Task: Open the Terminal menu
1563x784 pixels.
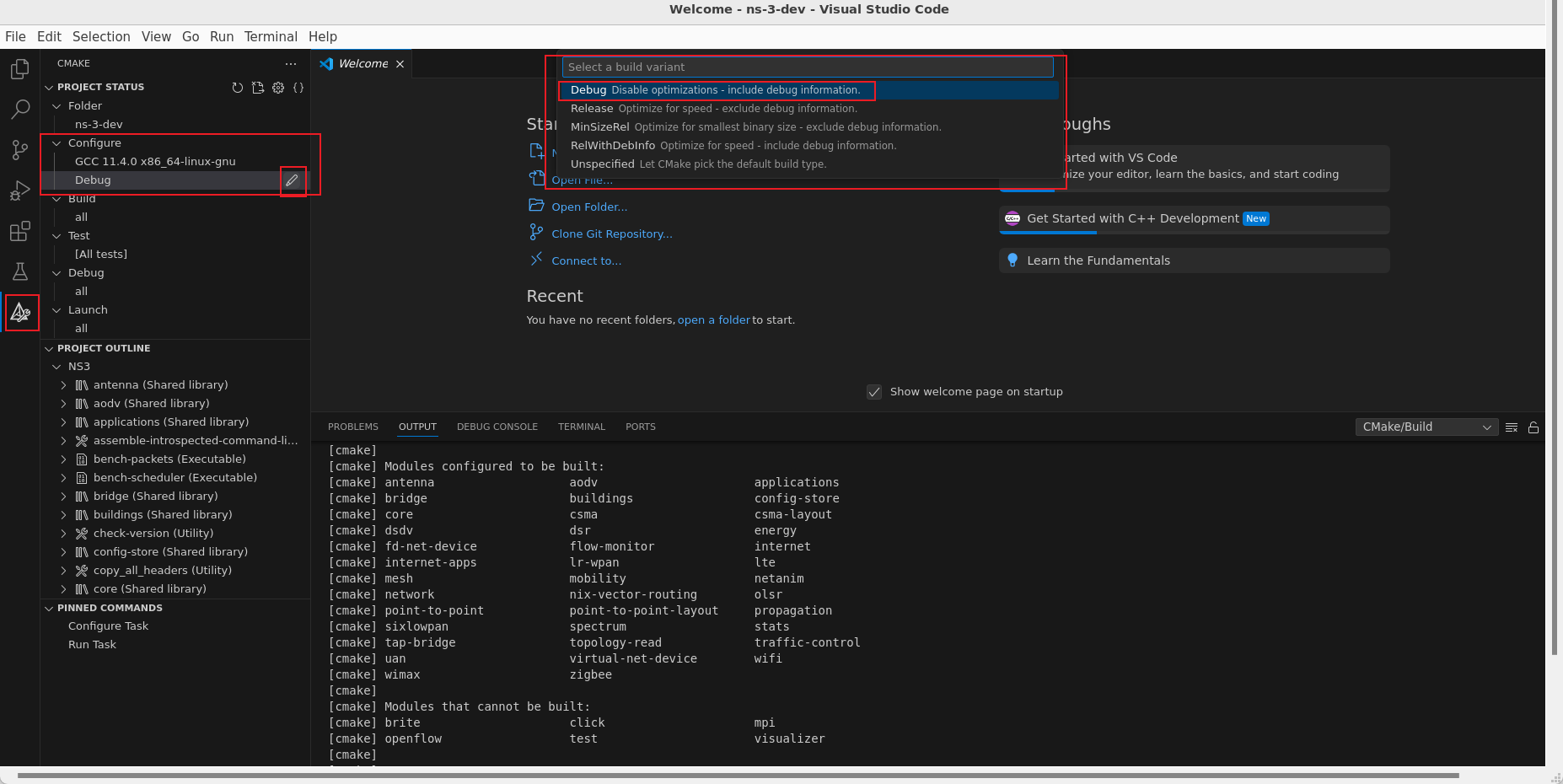Action: pos(271,37)
